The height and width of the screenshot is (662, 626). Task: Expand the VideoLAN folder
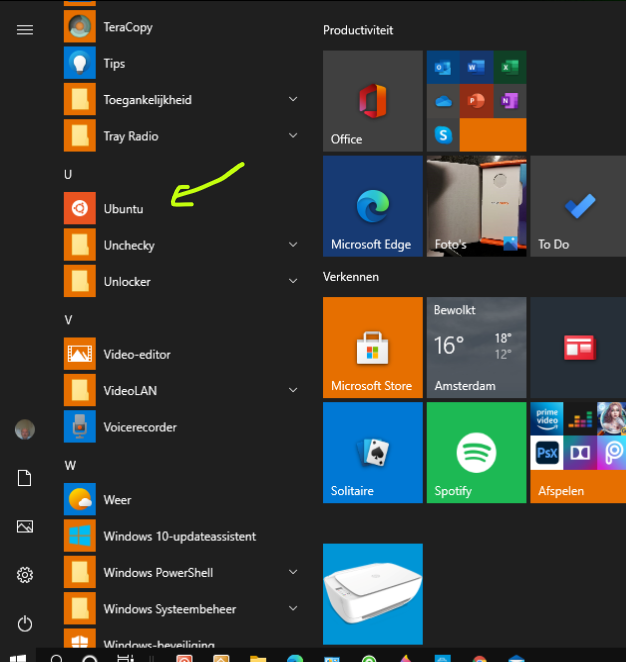293,391
